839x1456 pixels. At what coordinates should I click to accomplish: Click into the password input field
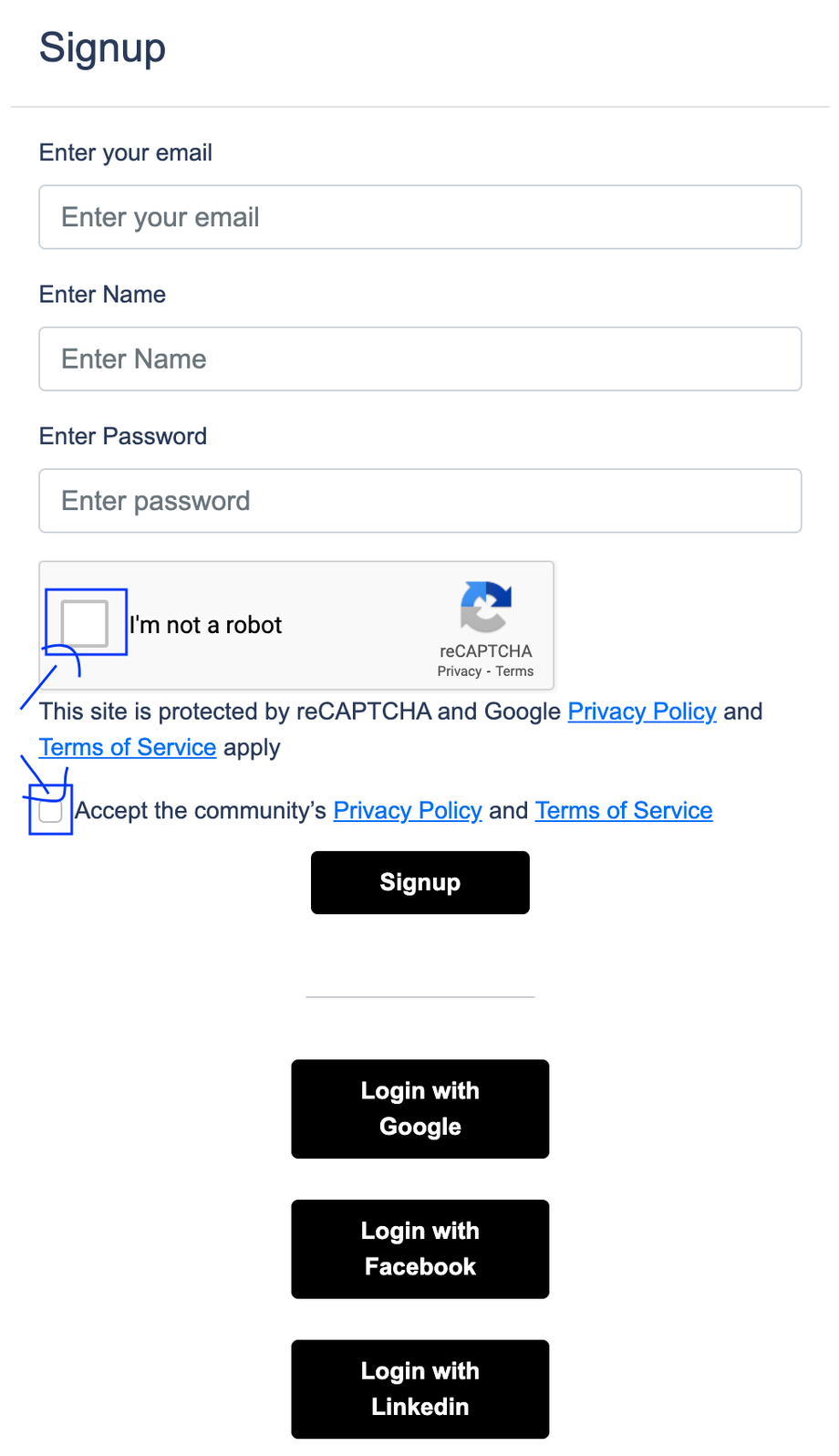pyautogui.click(x=419, y=501)
